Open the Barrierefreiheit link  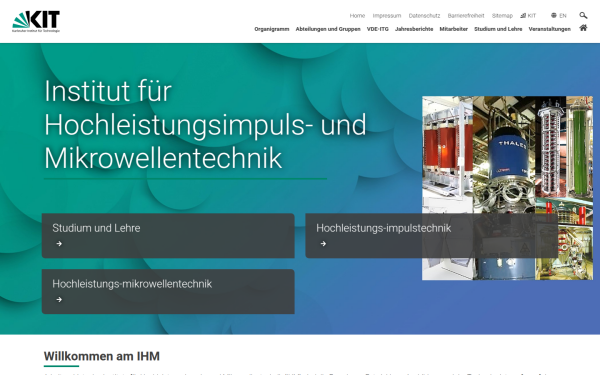[466, 16]
